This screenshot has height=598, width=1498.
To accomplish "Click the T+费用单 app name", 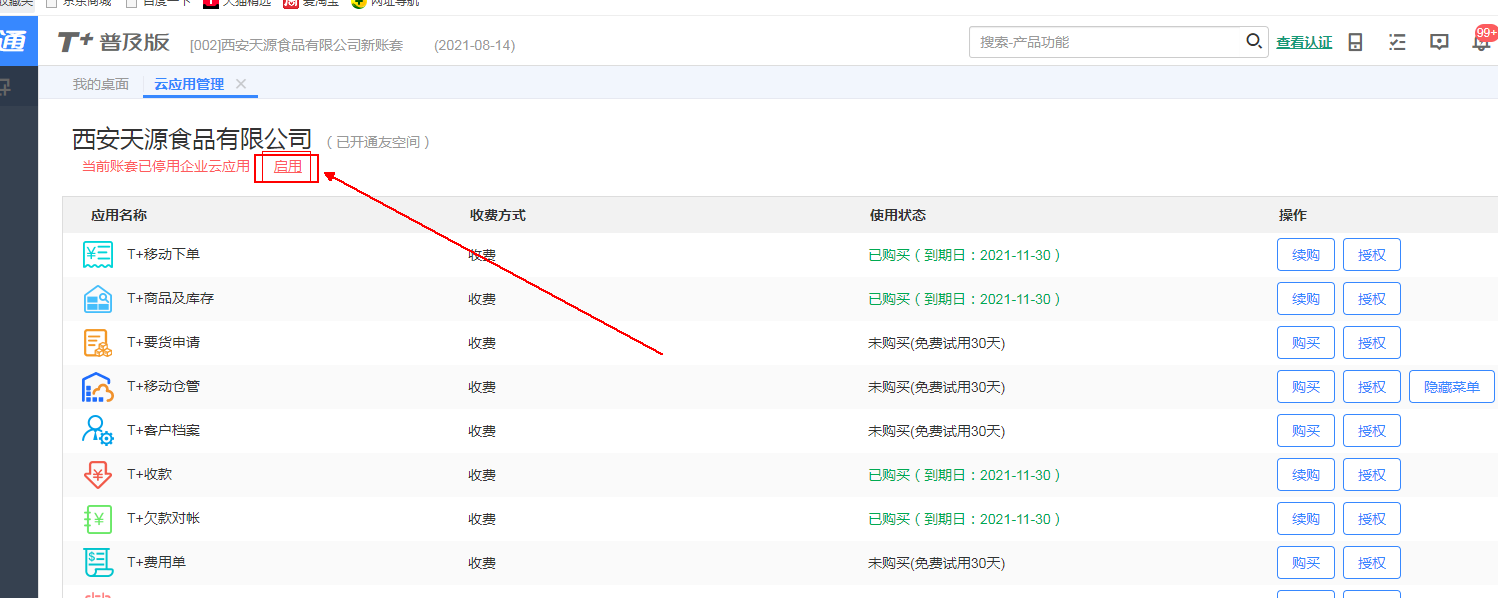I will [156, 562].
